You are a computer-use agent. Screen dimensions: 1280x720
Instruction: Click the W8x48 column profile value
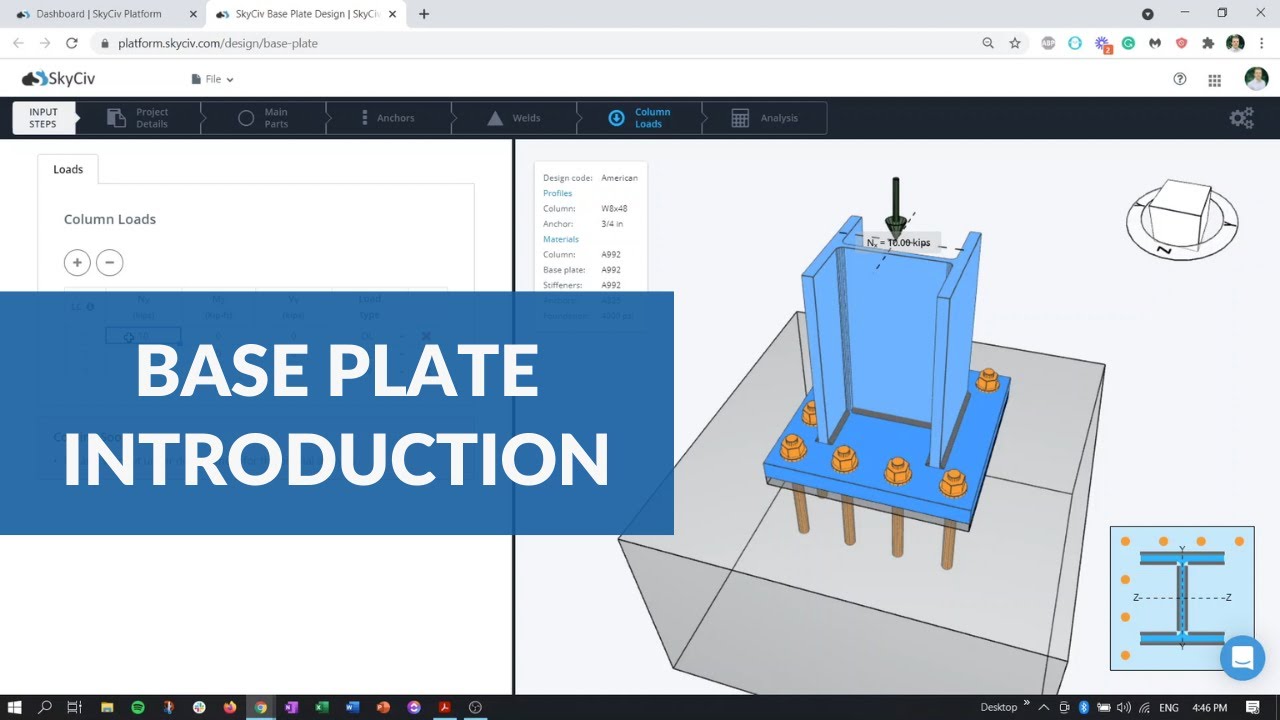[x=614, y=209]
